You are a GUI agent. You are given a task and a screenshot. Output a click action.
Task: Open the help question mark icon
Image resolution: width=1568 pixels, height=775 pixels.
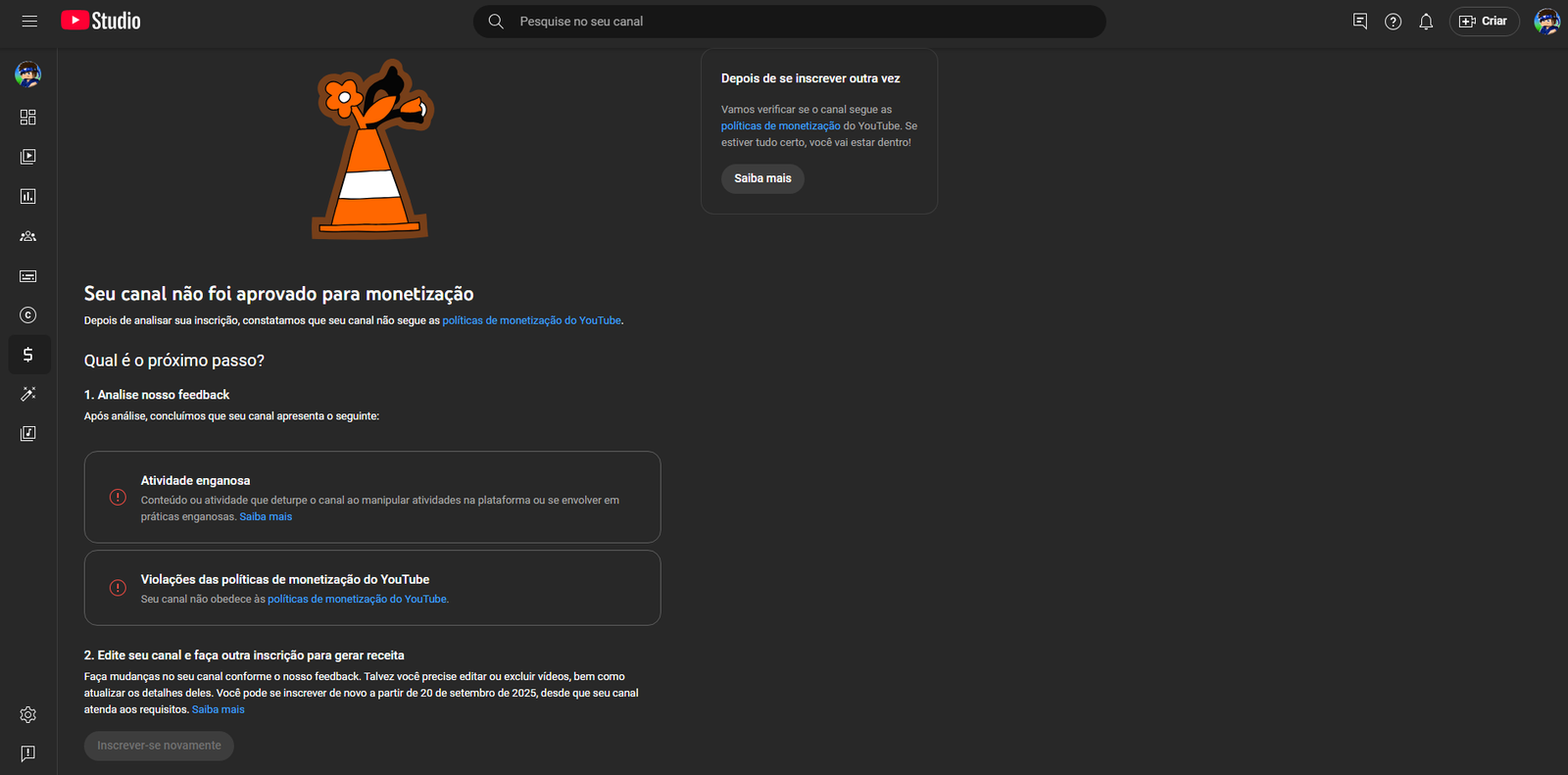(x=1393, y=22)
